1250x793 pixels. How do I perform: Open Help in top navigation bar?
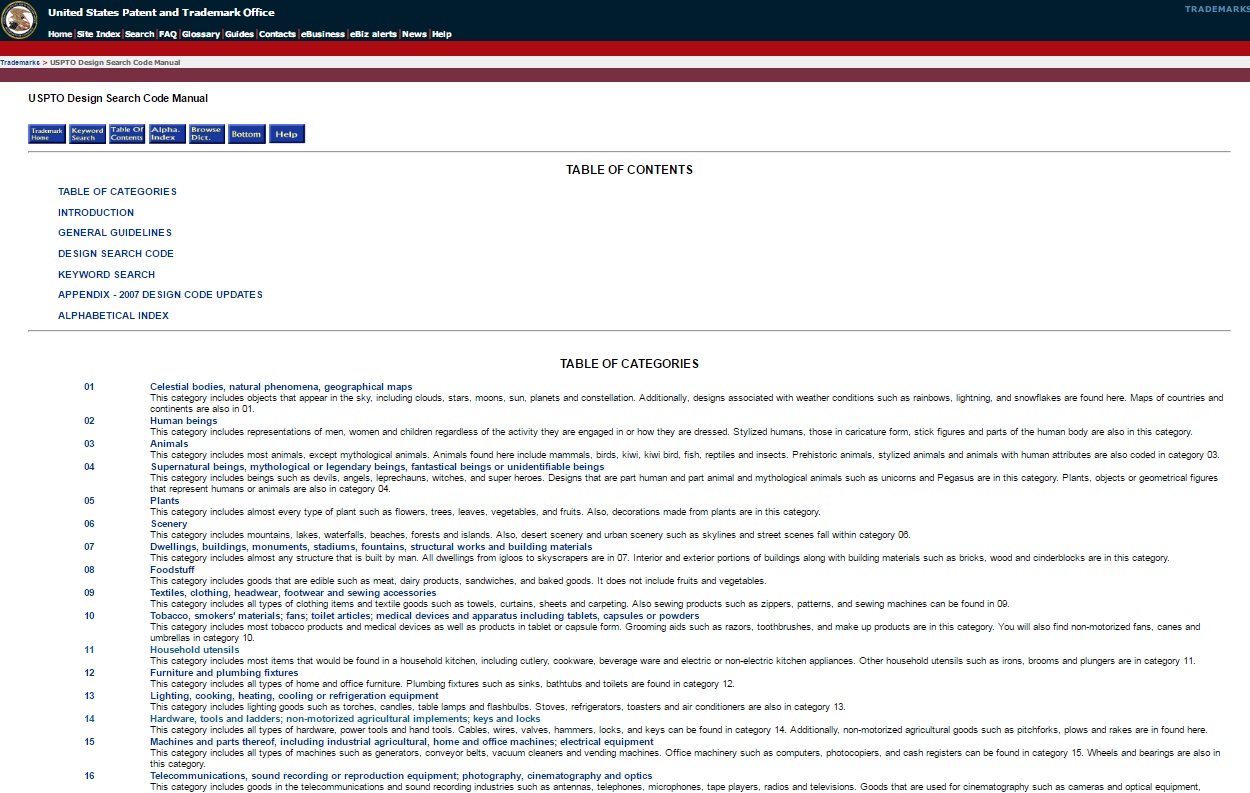pyautogui.click(x=442, y=34)
